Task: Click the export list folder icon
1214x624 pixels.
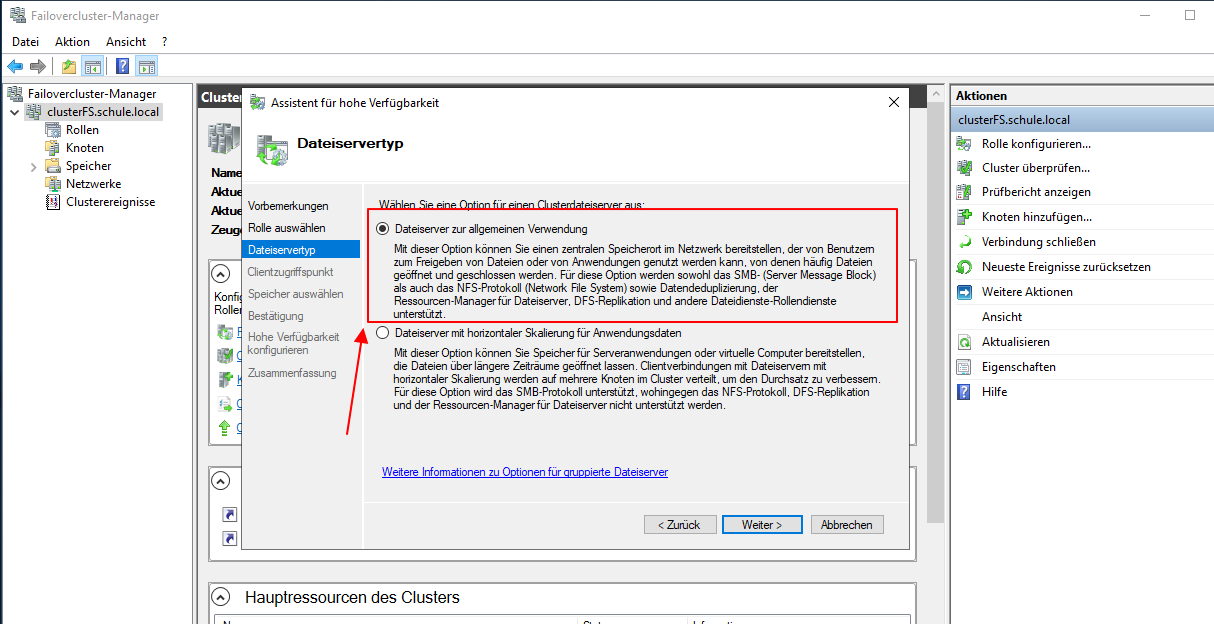Action: [67, 66]
